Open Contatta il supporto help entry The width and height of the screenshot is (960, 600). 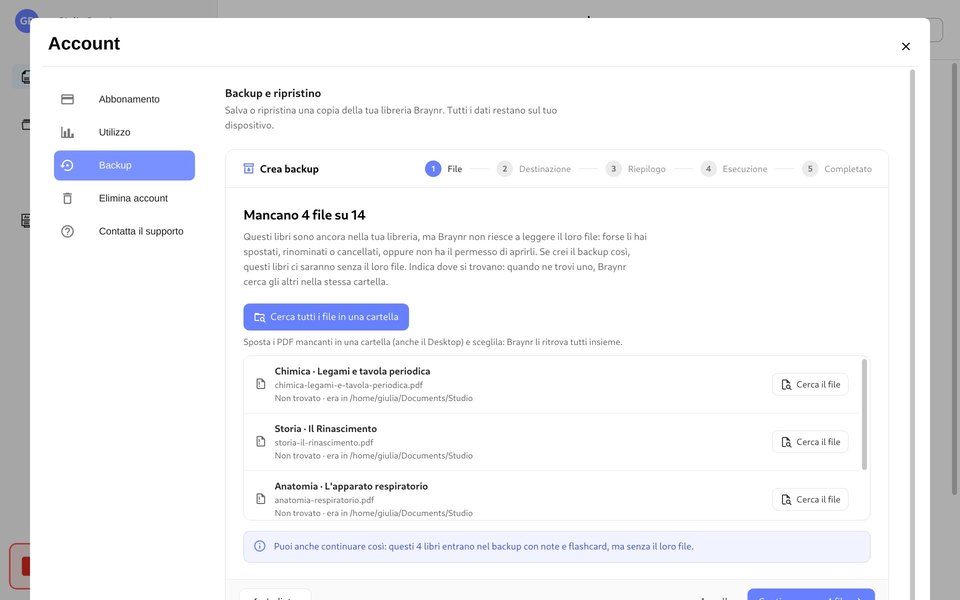pyautogui.click(x=124, y=231)
